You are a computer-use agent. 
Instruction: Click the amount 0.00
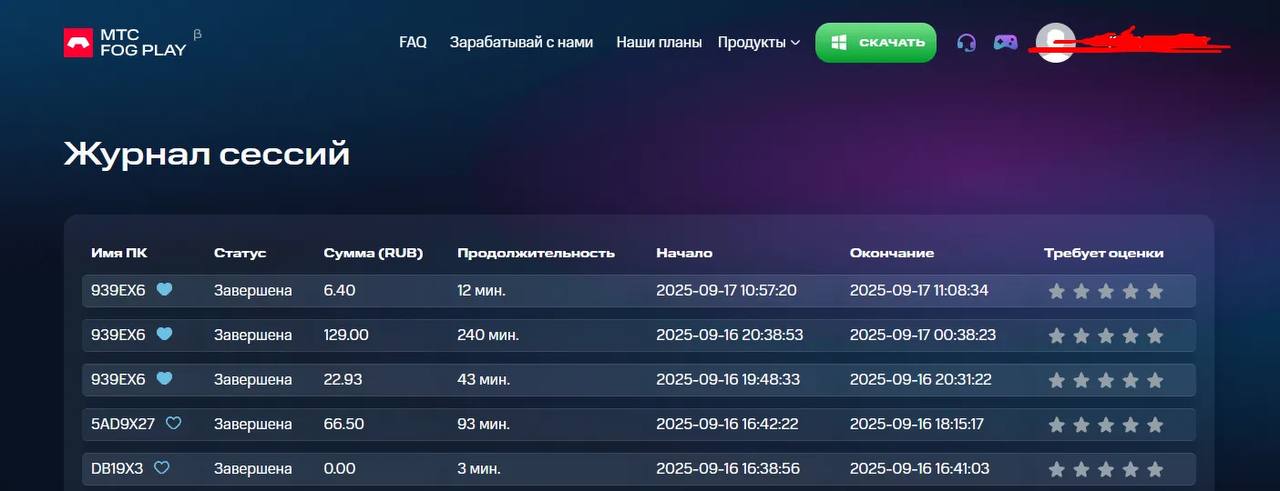[340, 468]
